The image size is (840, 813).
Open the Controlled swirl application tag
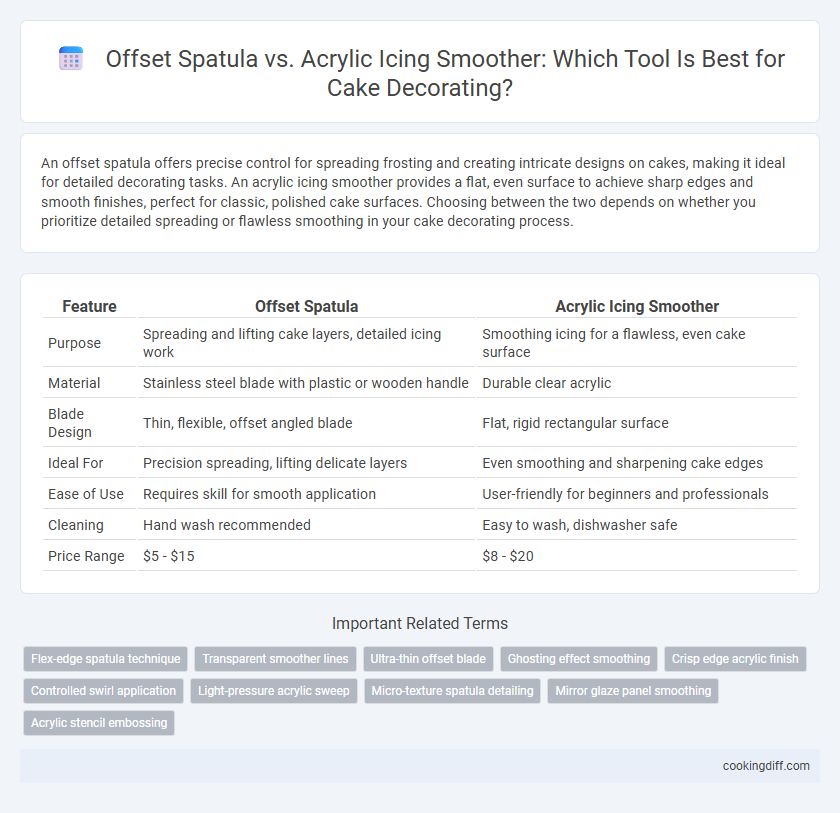[x=103, y=691]
